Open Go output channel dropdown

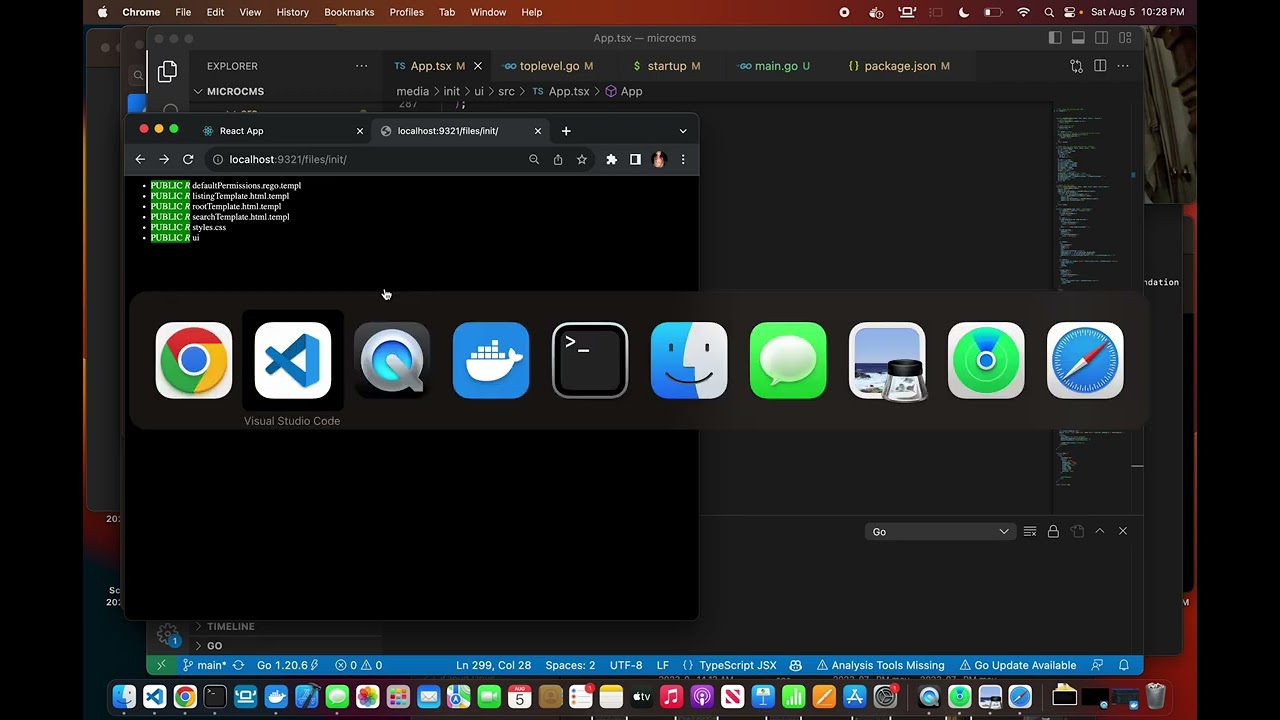pyautogui.click(x=940, y=532)
